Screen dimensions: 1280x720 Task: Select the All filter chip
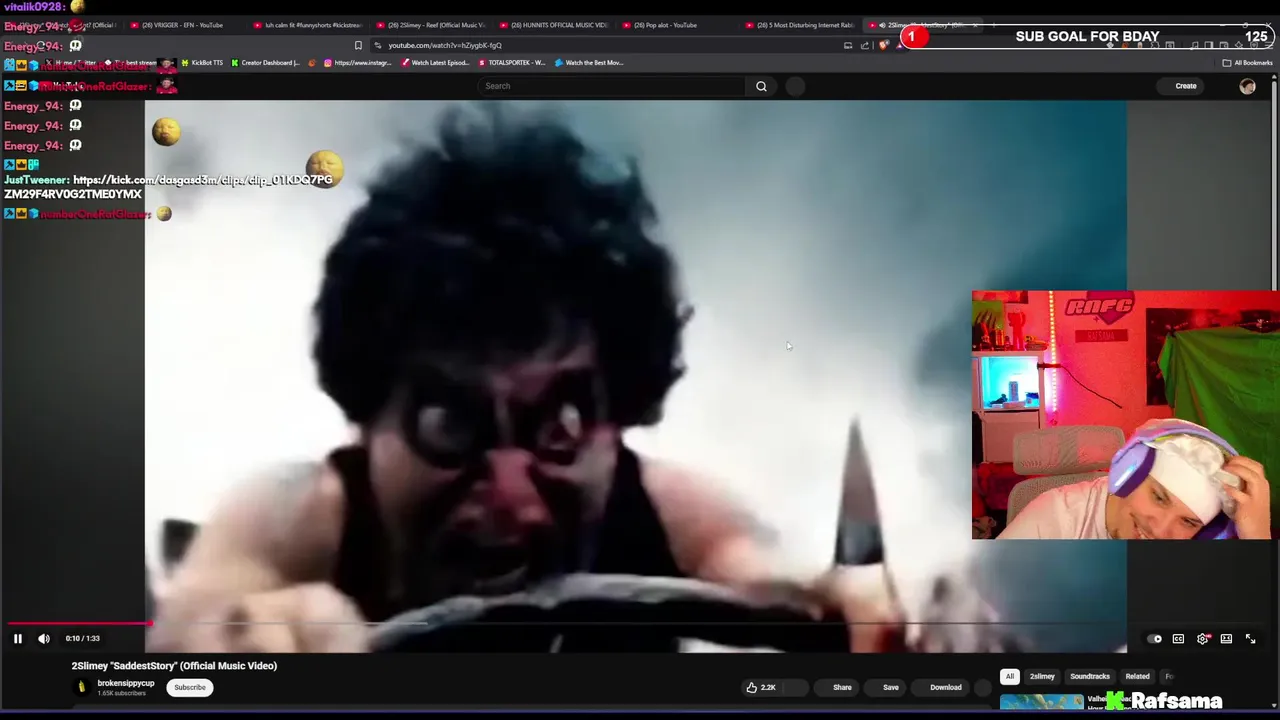point(1010,676)
